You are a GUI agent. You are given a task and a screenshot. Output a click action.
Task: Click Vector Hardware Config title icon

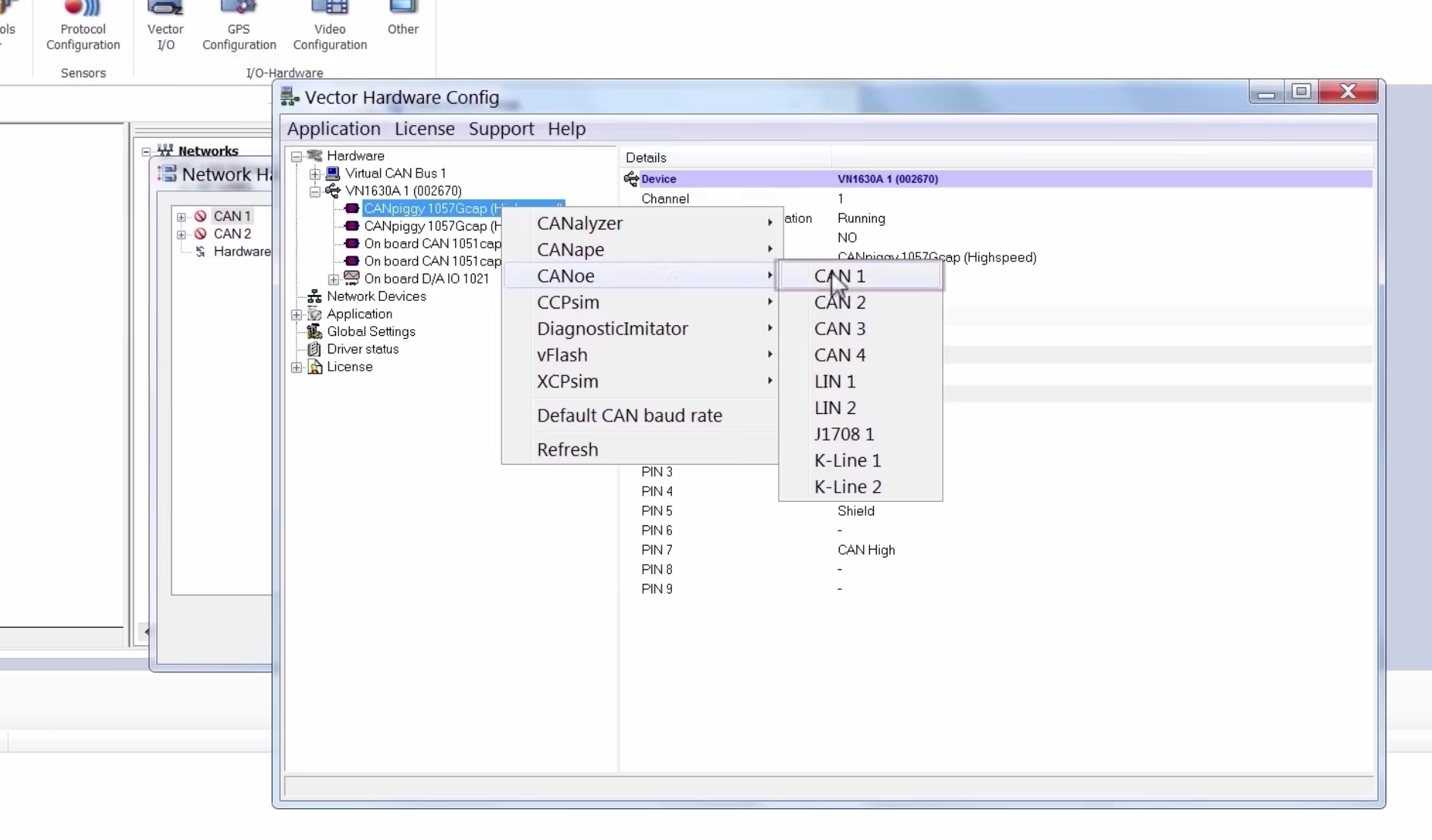290,97
